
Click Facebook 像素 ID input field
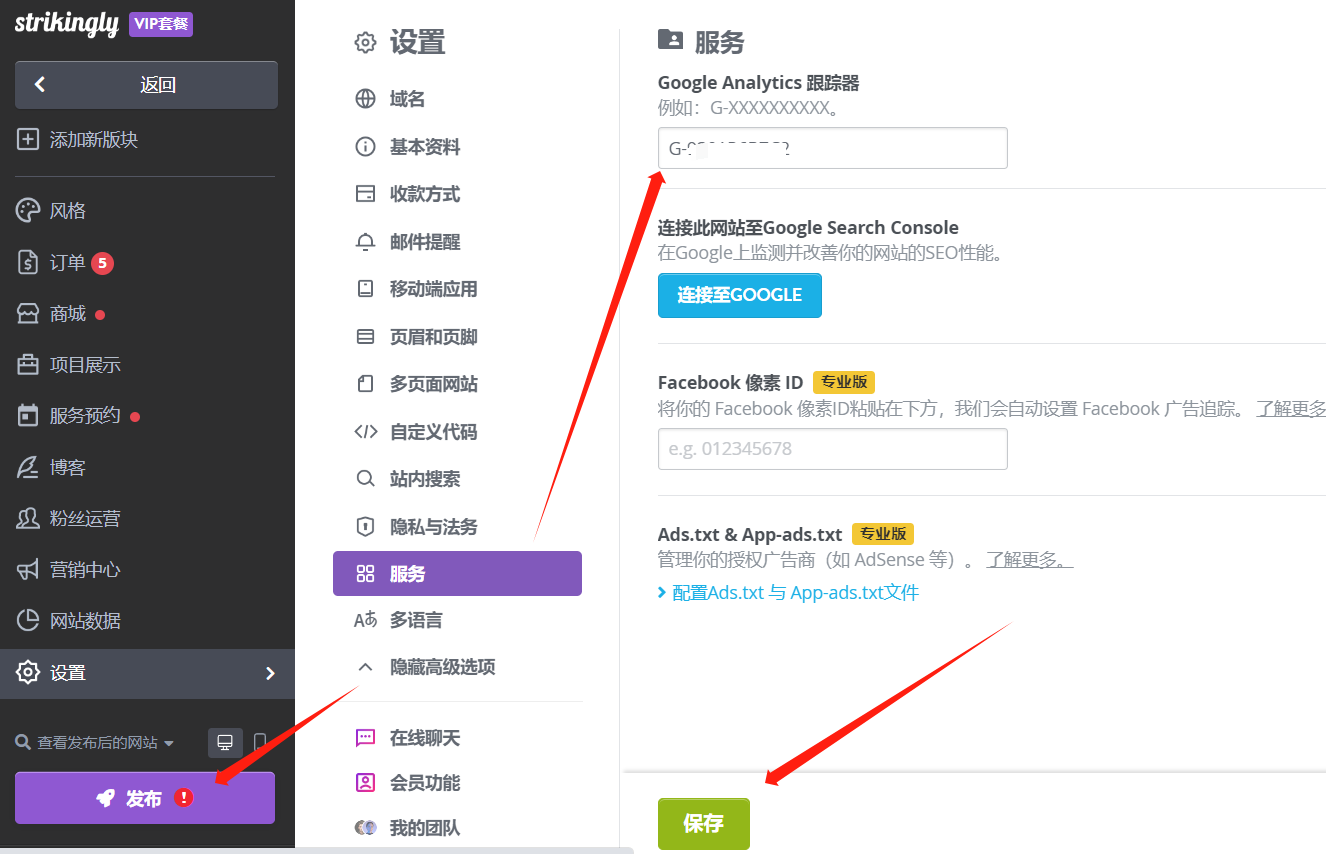(833, 449)
